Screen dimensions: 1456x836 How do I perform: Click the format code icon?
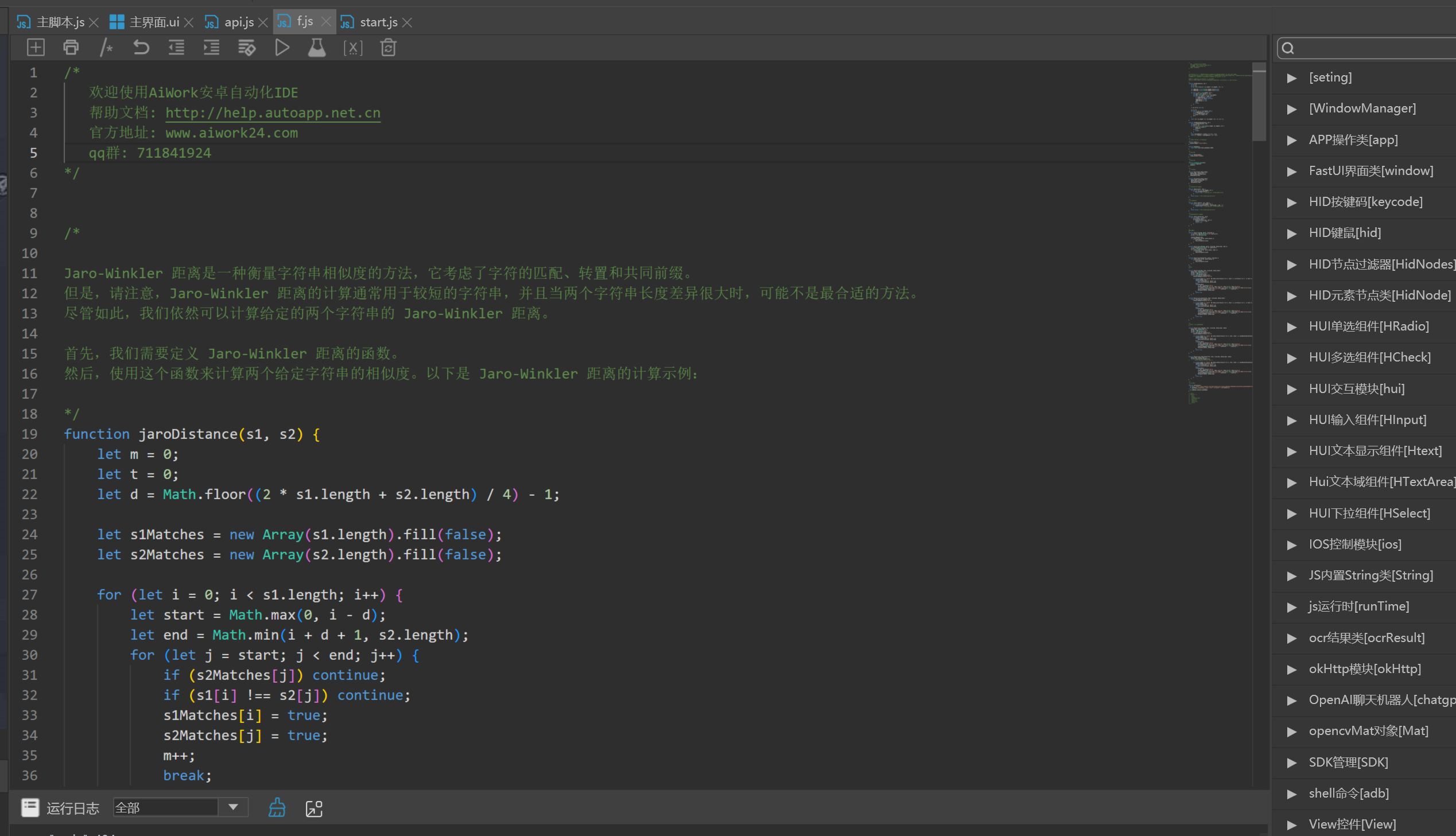pyautogui.click(x=247, y=48)
